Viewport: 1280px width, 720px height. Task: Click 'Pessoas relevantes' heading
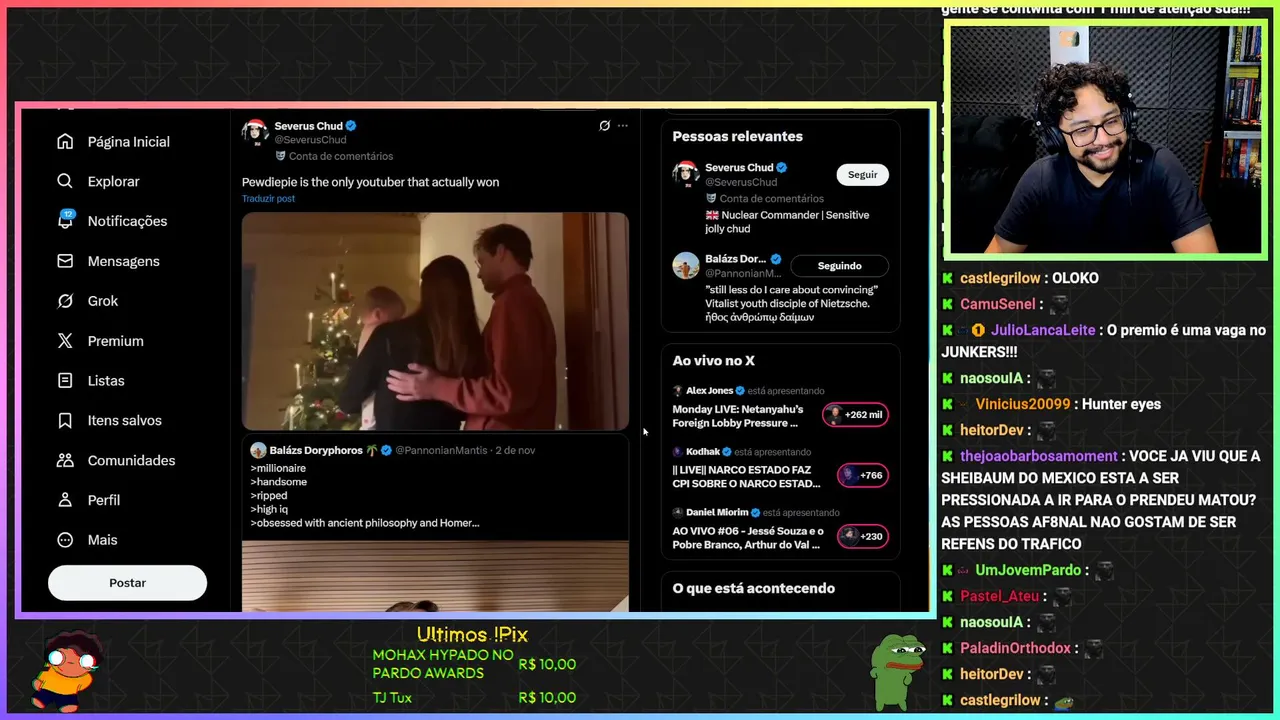[x=737, y=137]
